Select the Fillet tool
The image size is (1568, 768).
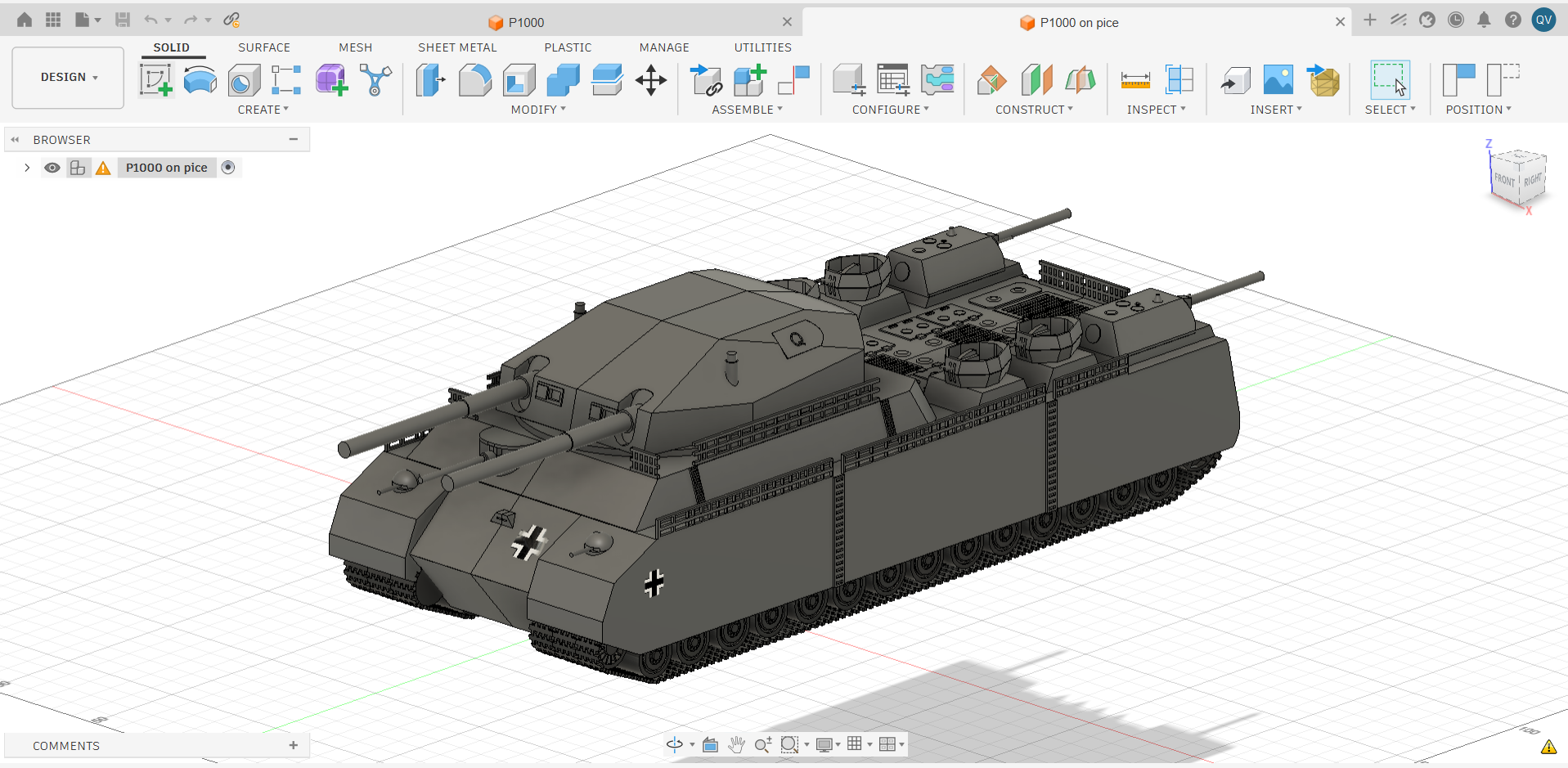(474, 80)
